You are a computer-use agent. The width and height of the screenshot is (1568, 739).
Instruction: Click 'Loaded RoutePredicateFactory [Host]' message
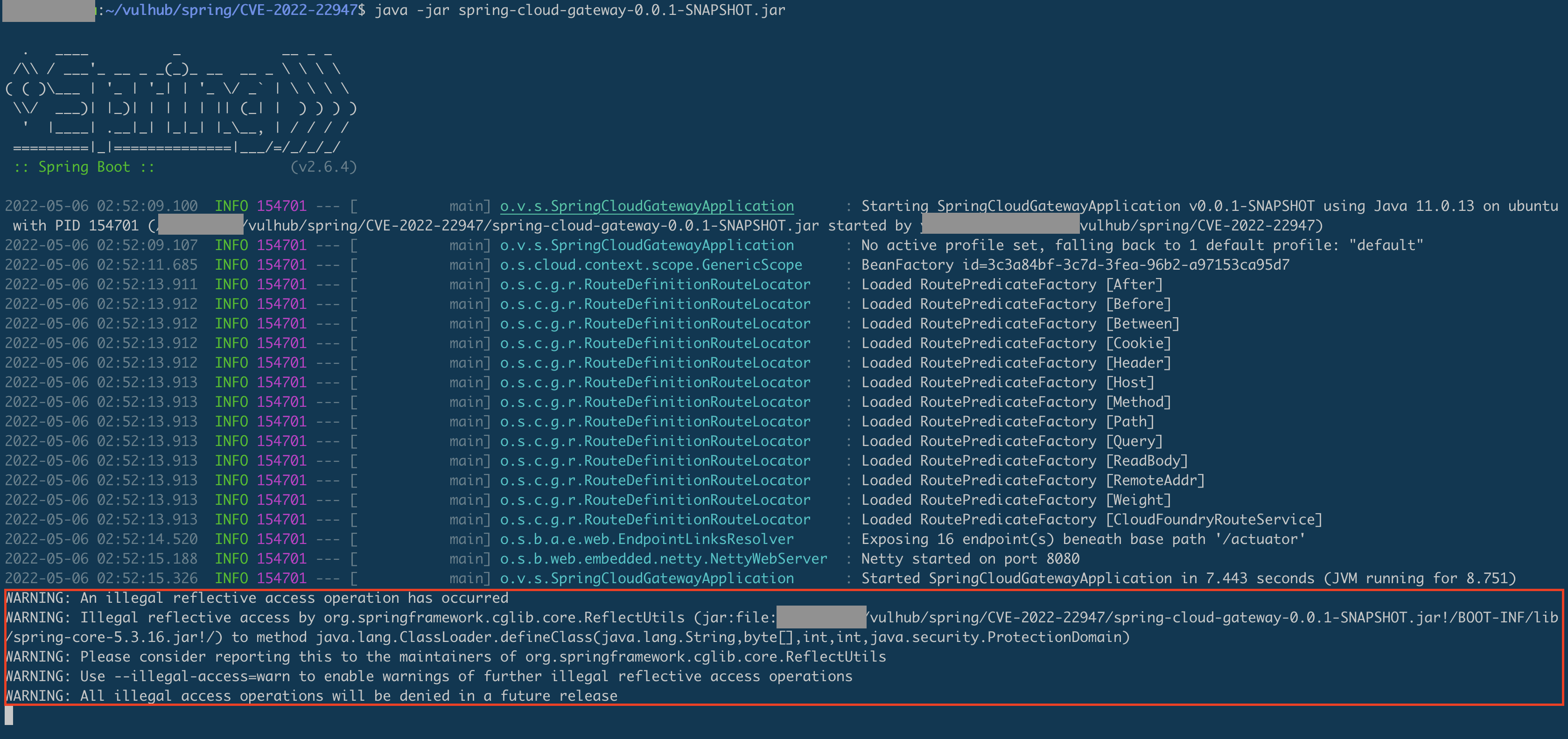point(1008,382)
